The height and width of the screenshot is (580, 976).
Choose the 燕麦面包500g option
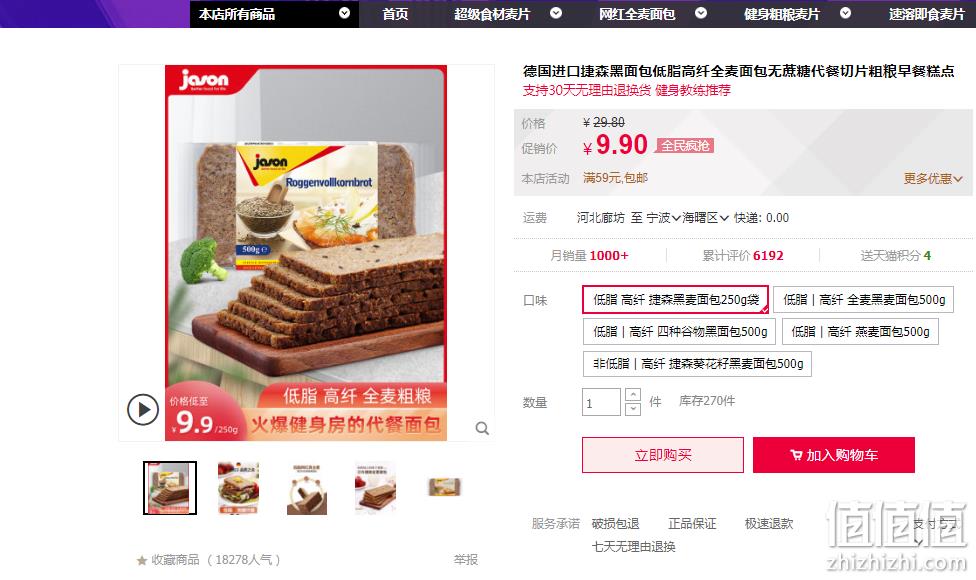(860, 332)
